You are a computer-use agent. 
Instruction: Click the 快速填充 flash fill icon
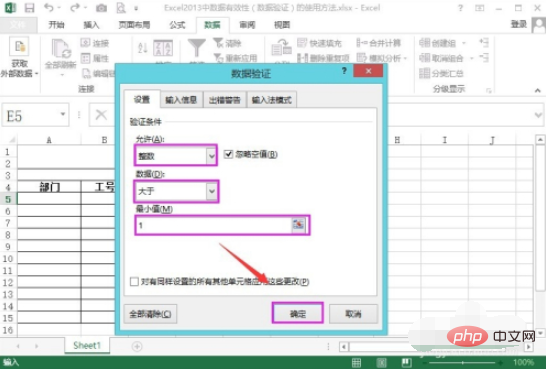click(302, 43)
